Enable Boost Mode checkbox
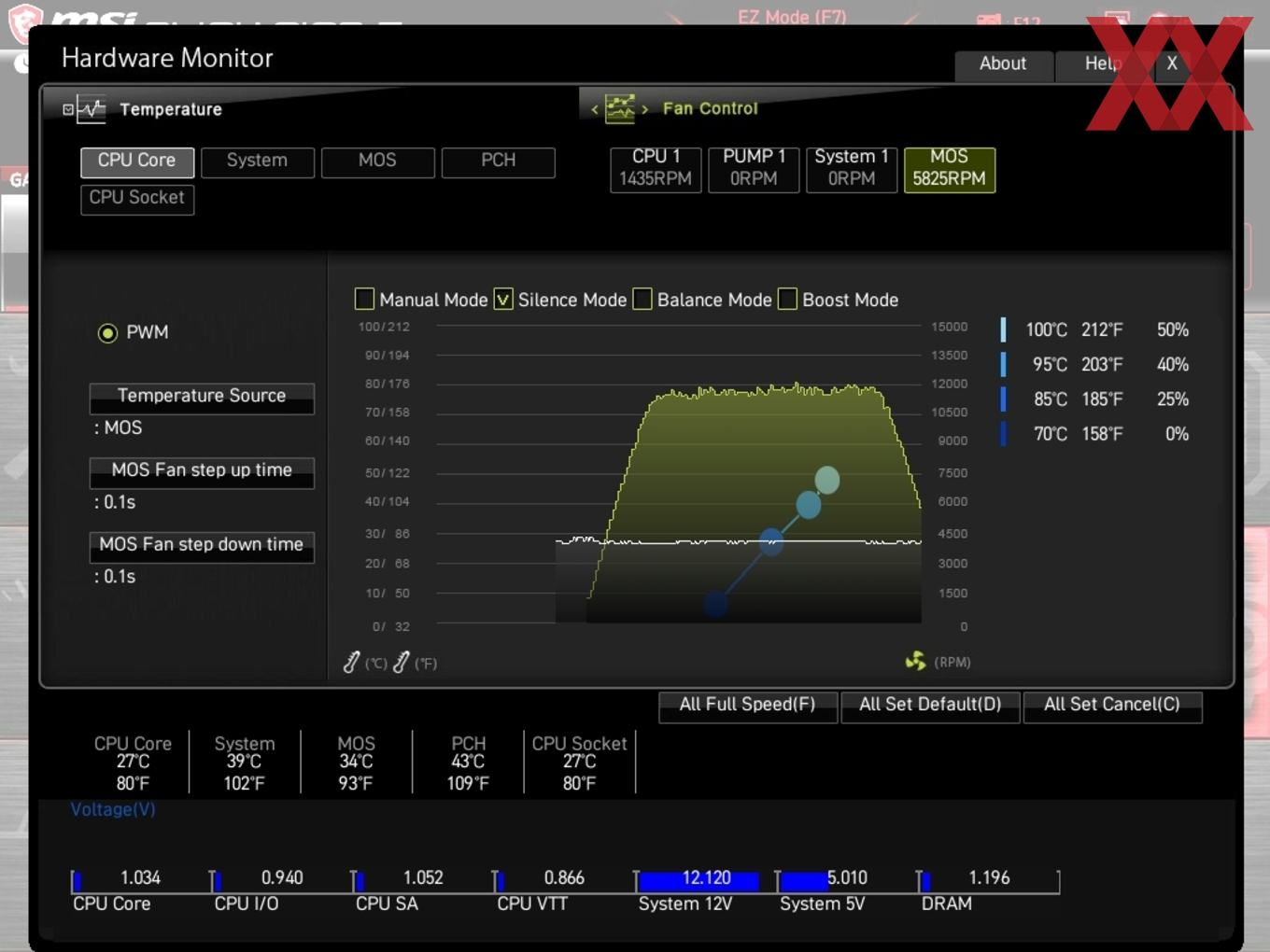Image resolution: width=1270 pixels, height=952 pixels. (x=788, y=299)
